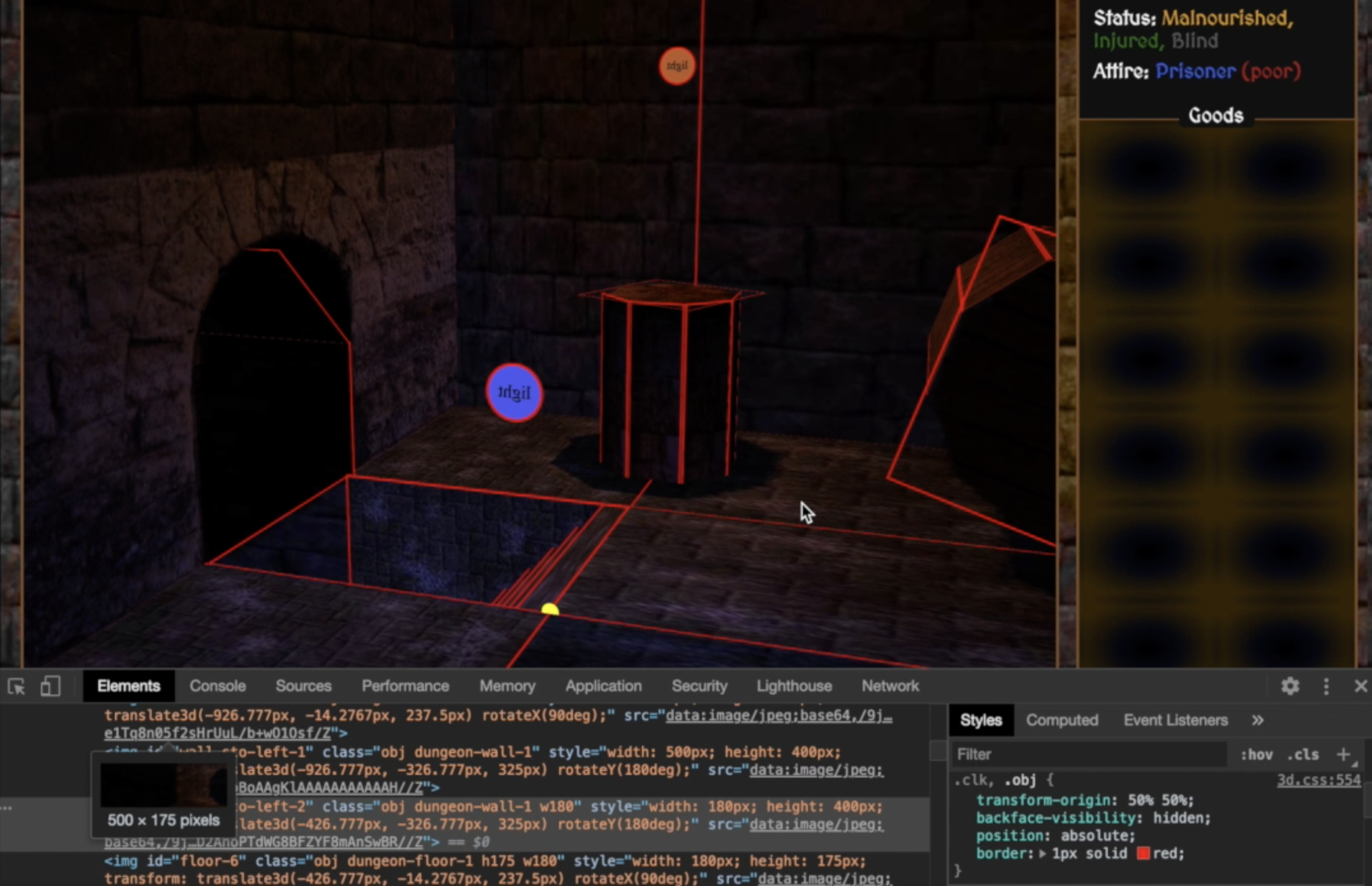Click the Elements tab in DevTools
This screenshot has width=1372, height=886.
[128, 686]
